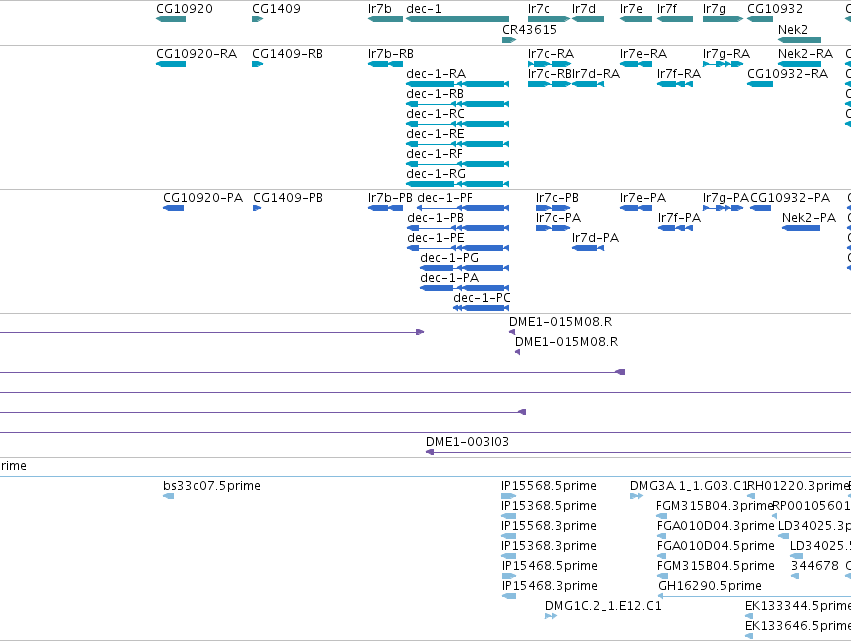The image size is (851, 641).
Task: Click the Ir7b-RB transcript label
Action: click(x=391, y=54)
